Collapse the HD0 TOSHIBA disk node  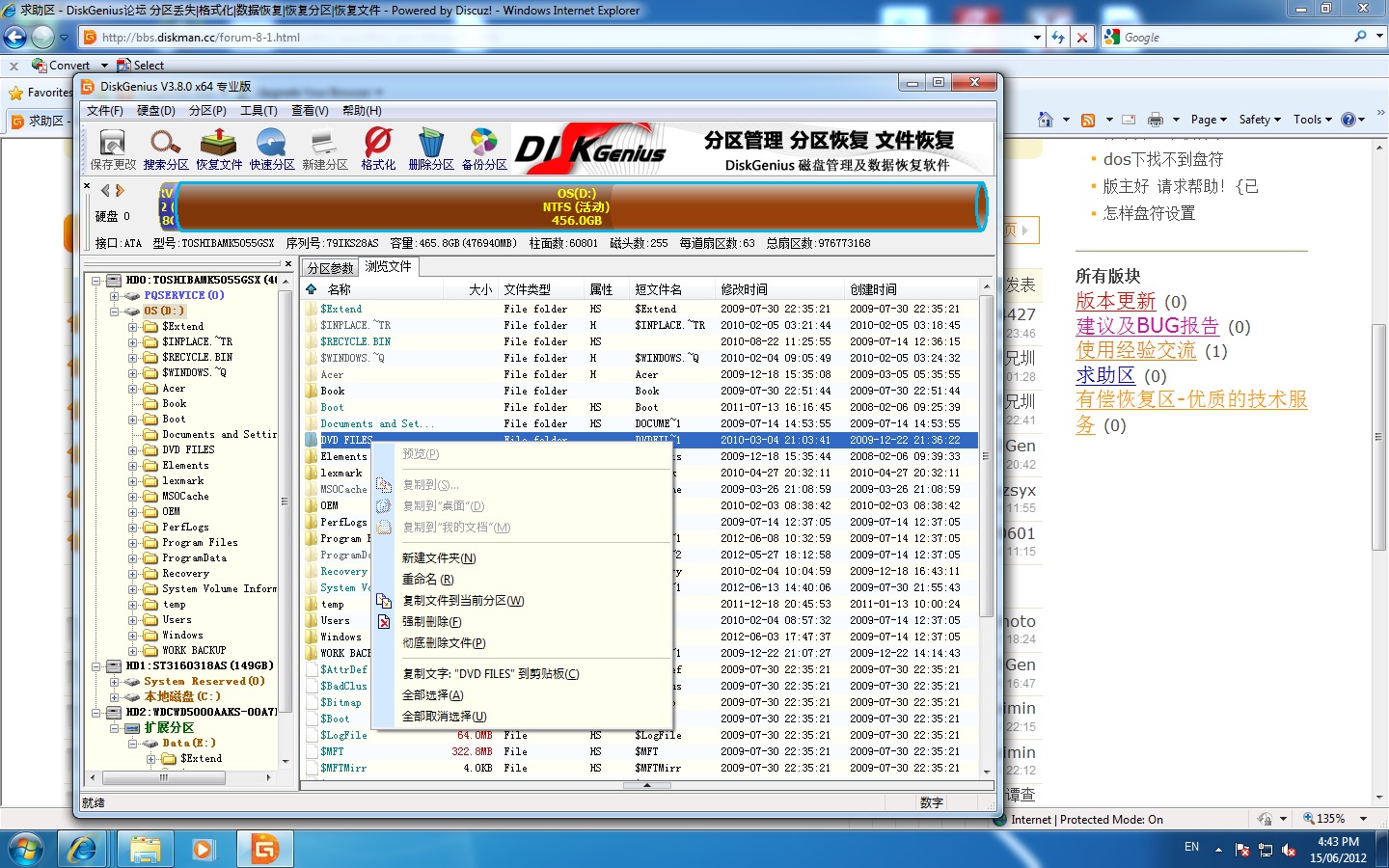[96, 280]
